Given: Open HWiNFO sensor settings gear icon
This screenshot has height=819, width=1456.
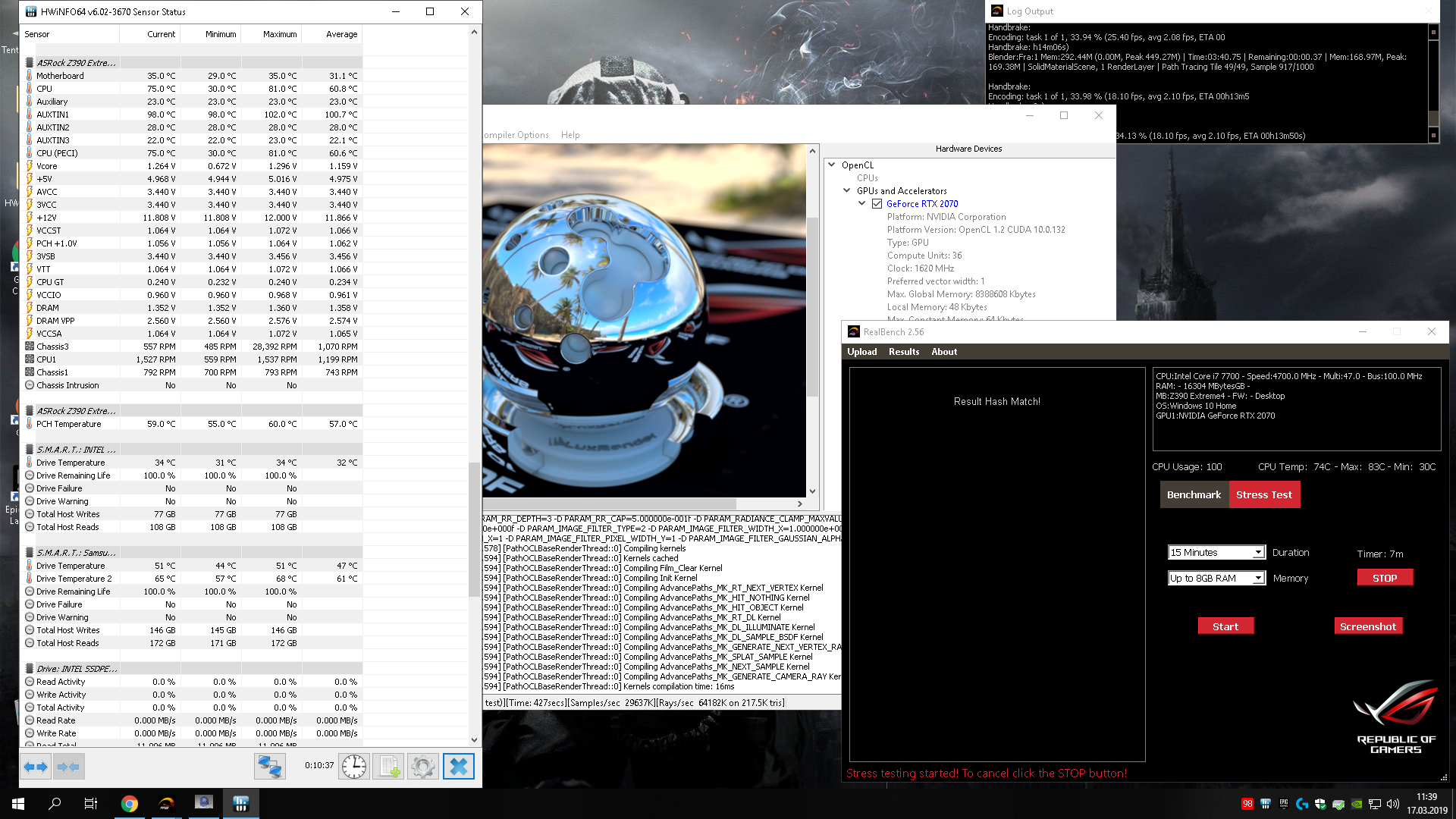Looking at the screenshot, I should pos(423,767).
